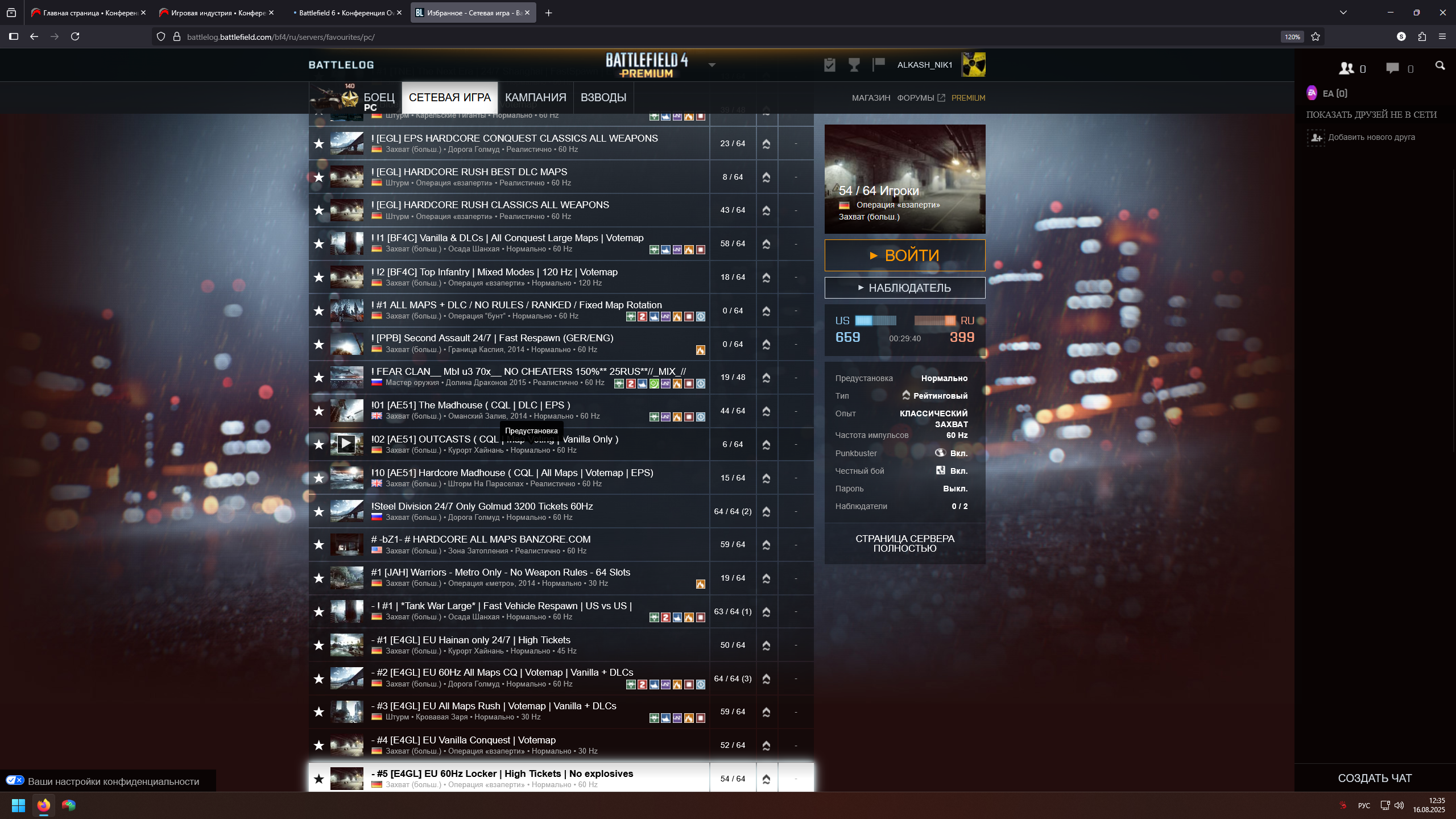The image size is (1456, 819).
Task: Open the server map preview image in right panel
Action: pos(905,179)
